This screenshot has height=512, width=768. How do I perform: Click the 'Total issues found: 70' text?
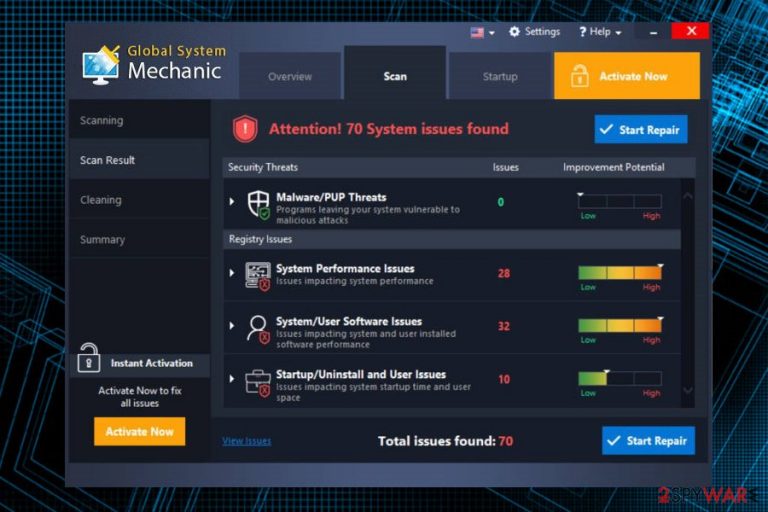445,441
